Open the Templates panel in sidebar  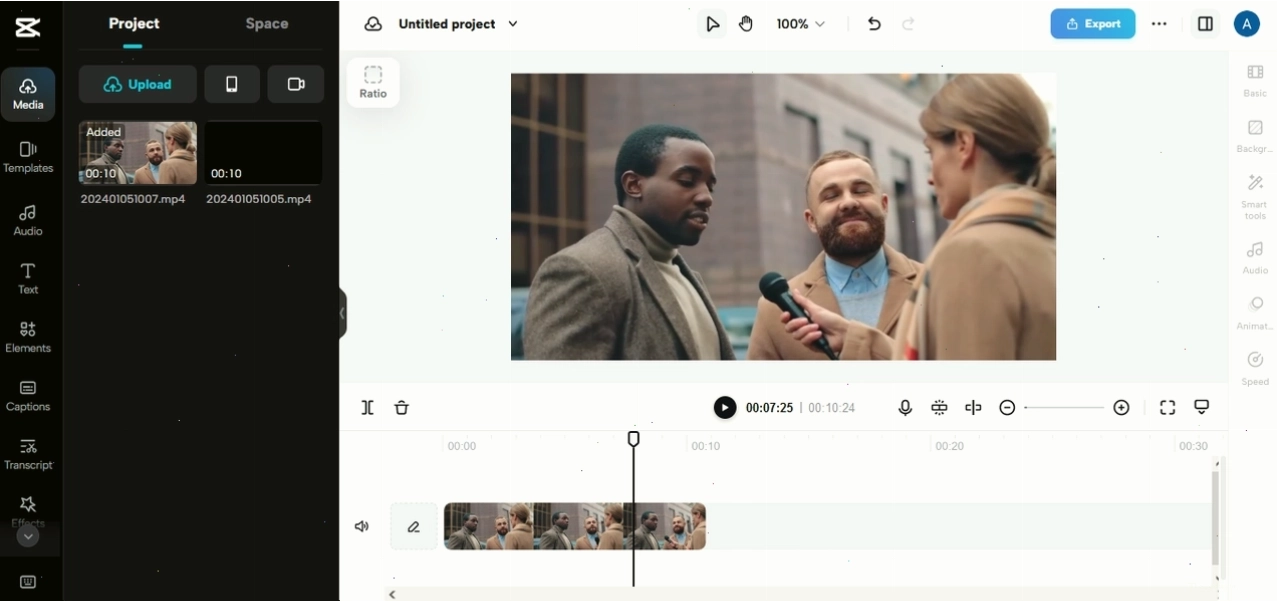tap(28, 157)
